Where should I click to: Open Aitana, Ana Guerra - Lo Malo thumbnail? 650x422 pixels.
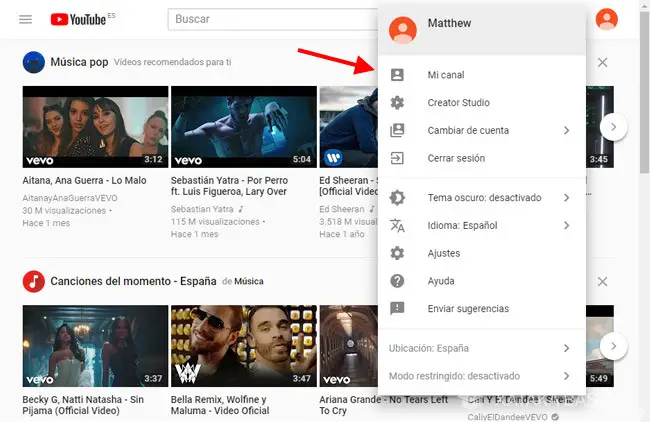coord(95,127)
